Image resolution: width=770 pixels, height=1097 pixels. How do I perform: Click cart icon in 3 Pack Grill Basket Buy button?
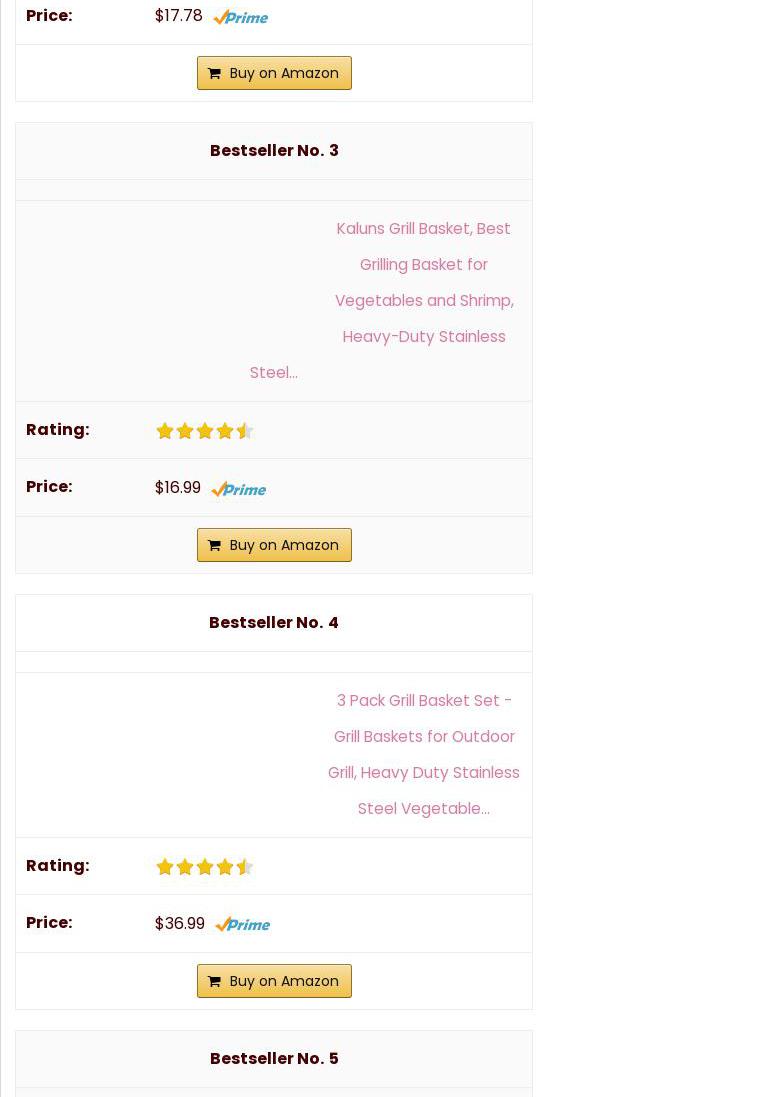tap(214, 981)
